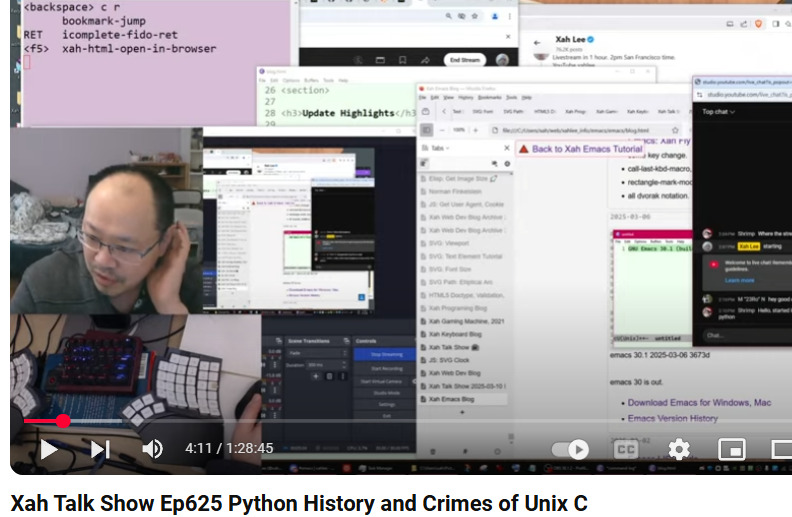Open sidebar settings gear in browser

coord(507,164)
